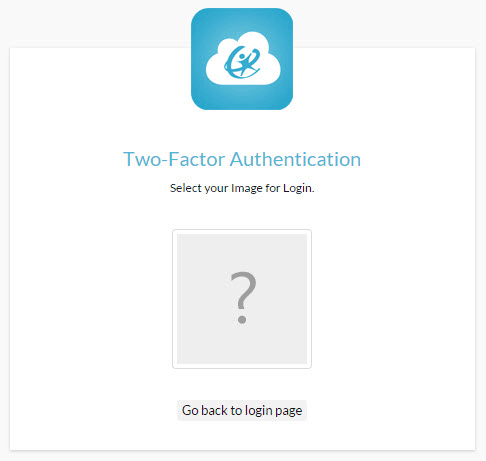Click the globe figure emblem in the cloud
Viewport: 486px width, 461px height.
[x=242, y=62]
